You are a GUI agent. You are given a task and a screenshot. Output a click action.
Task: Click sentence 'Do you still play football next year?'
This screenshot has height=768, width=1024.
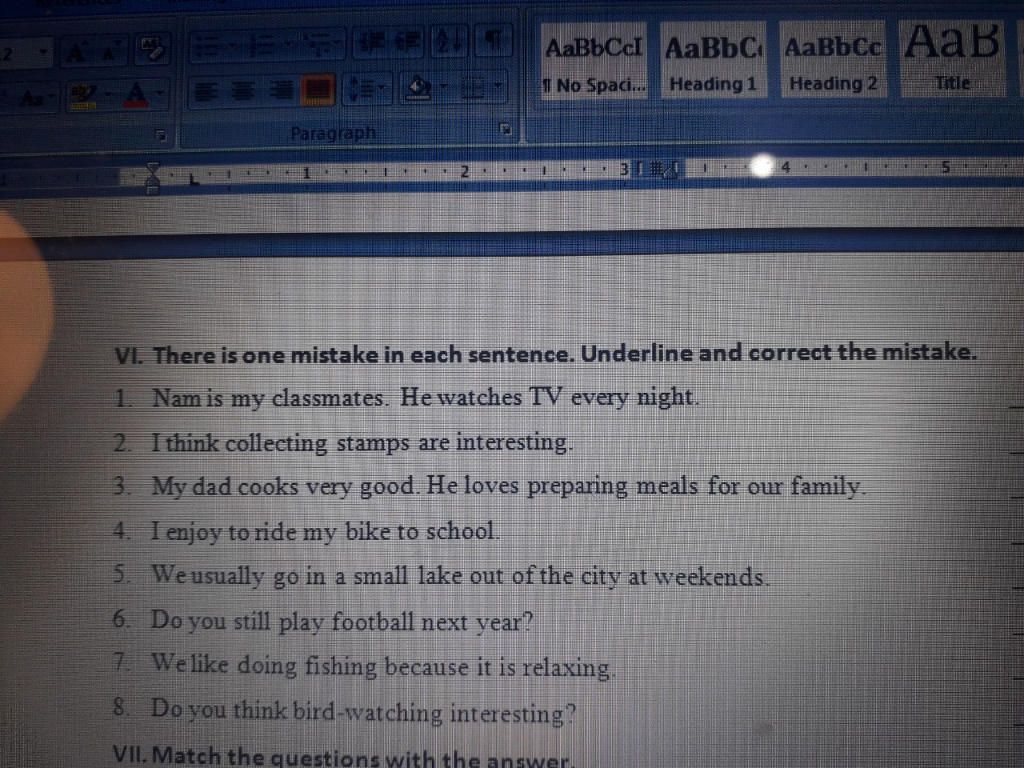342,621
